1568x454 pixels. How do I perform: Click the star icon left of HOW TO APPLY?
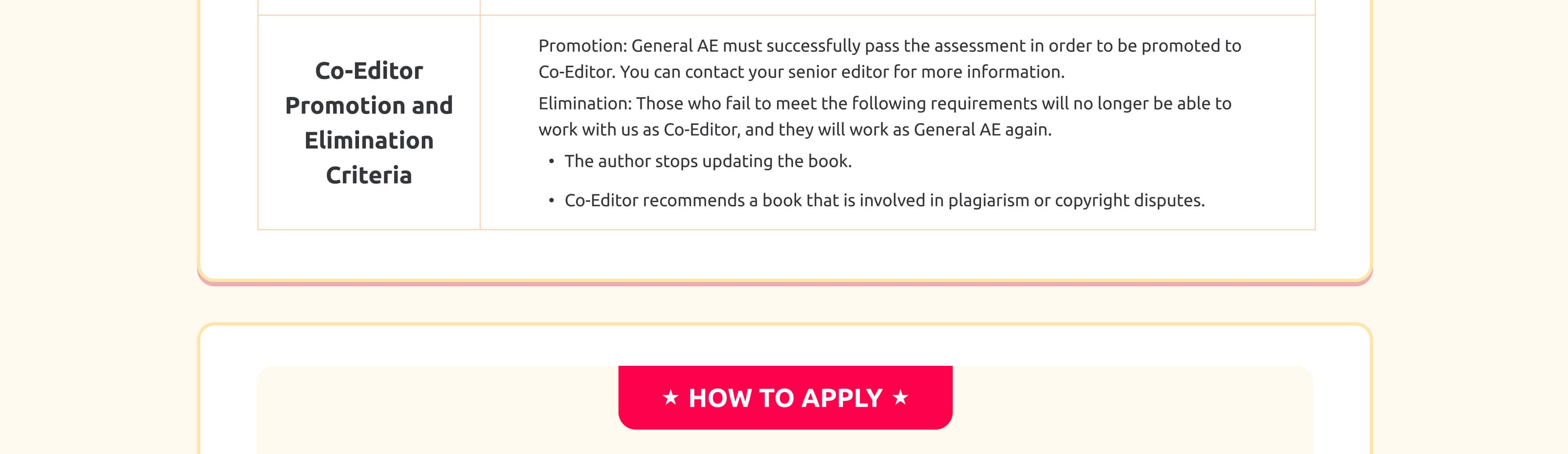coord(671,398)
